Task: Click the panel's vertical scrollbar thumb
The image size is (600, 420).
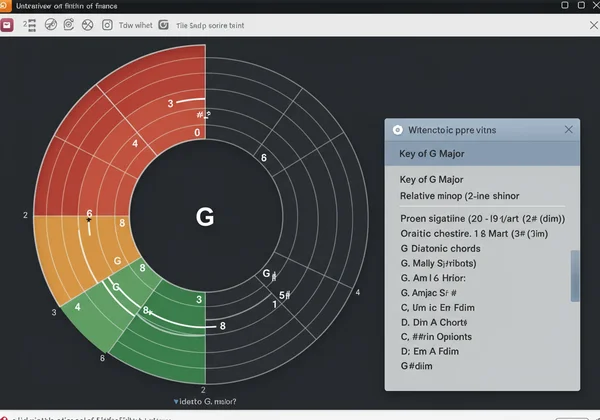Action: pos(575,276)
